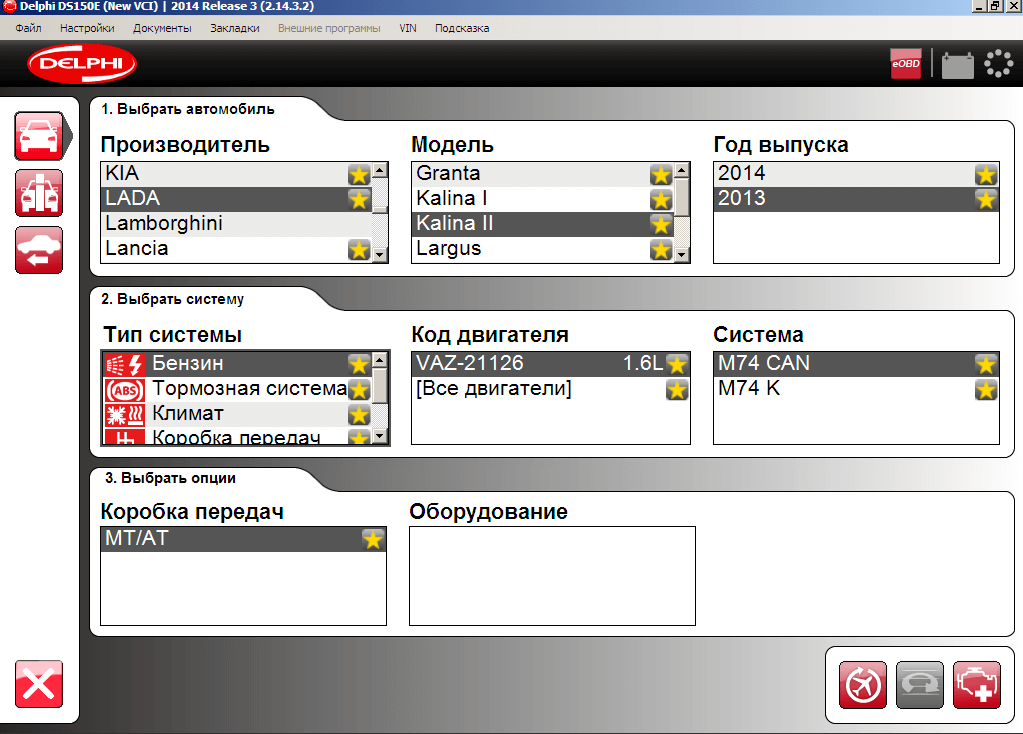Open the Файл menu

[29, 28]
